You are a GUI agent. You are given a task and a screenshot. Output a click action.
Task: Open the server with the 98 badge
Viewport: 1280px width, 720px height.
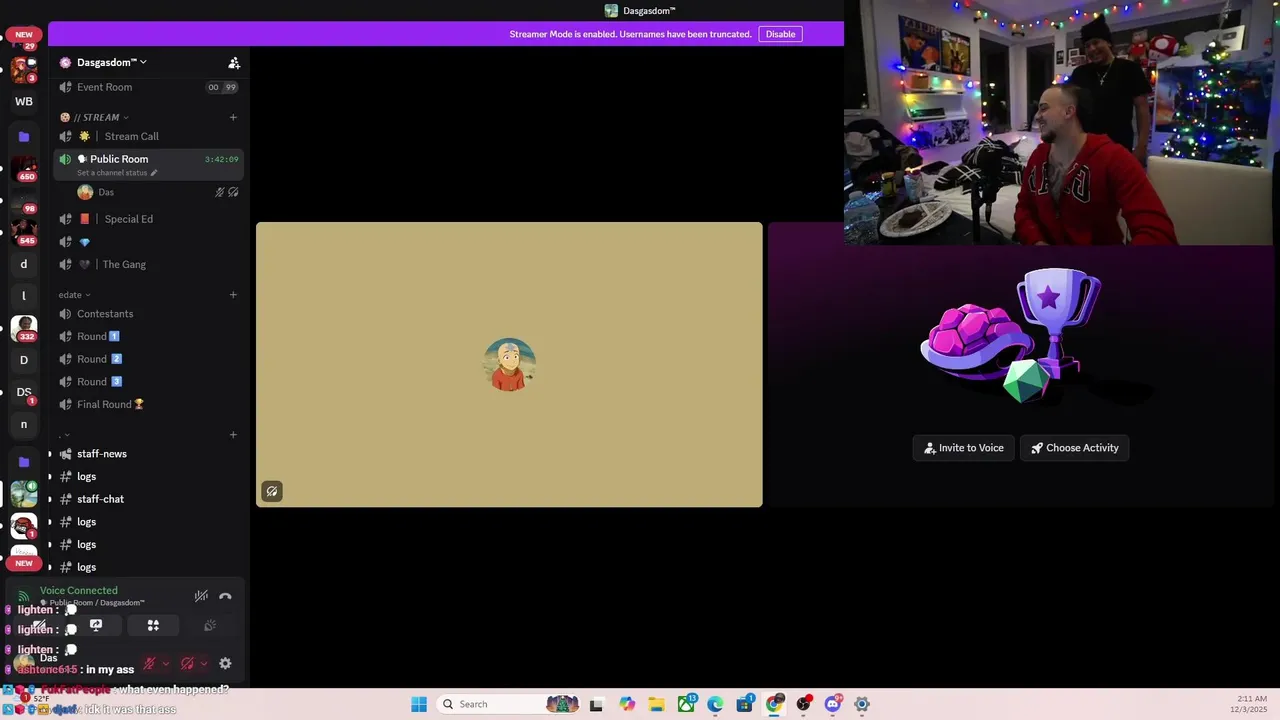click(24, 200)
